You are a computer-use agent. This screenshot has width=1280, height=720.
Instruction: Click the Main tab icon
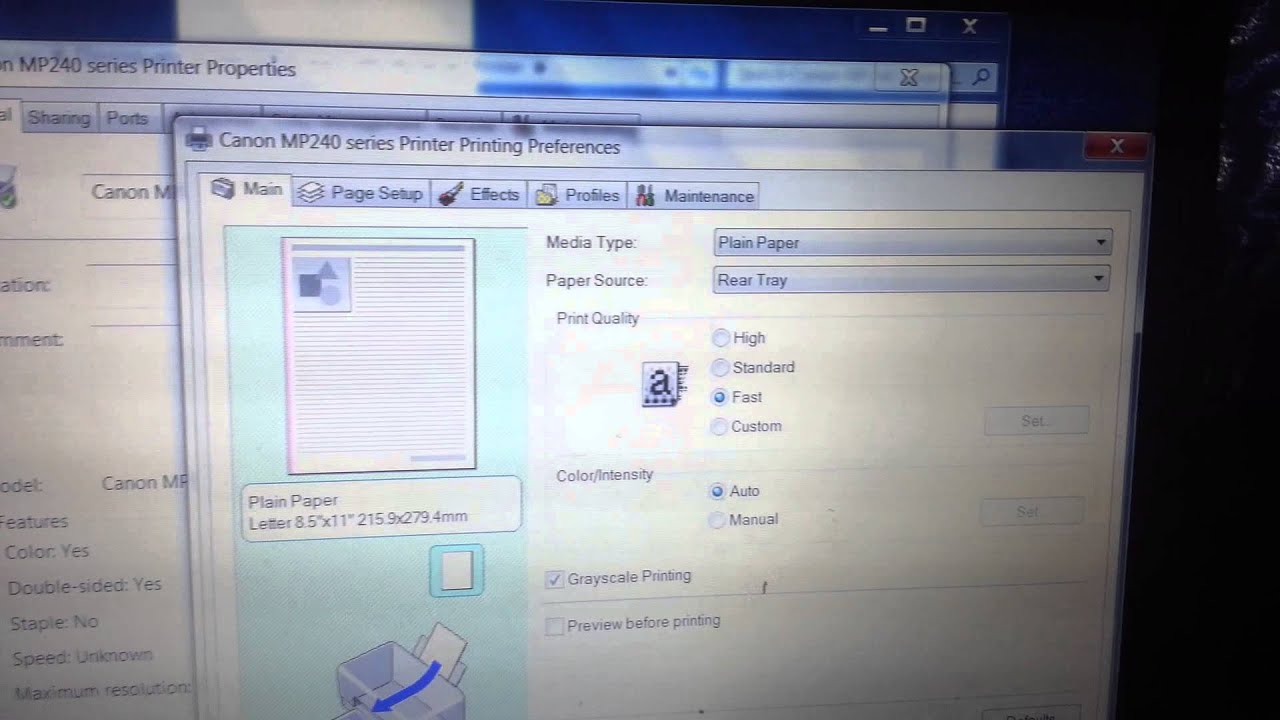click(x=224, y=187)
